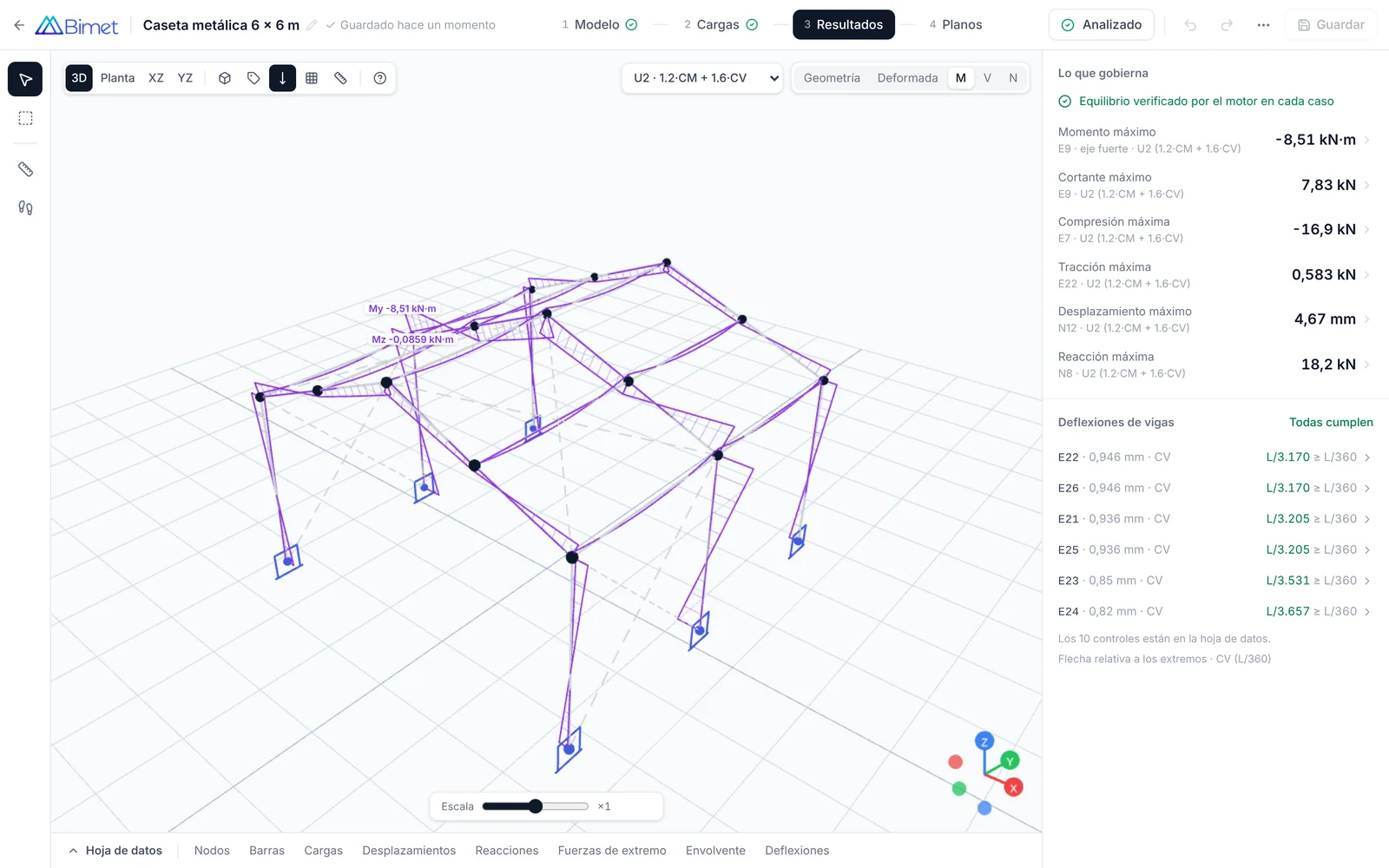Toggle loads display down-arrow icon
This screenshot has height=868, width=1389.
point(282,78)
